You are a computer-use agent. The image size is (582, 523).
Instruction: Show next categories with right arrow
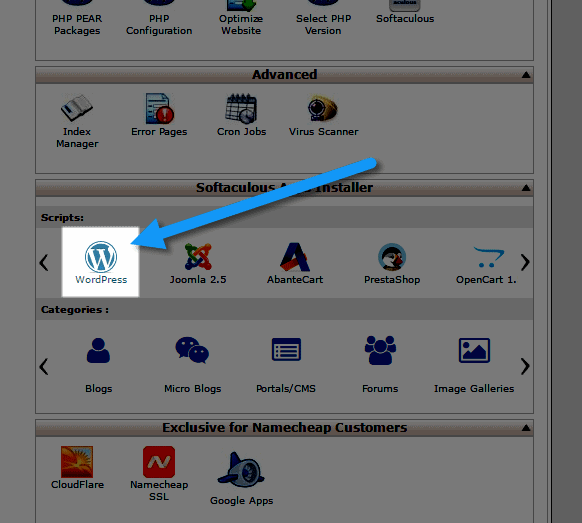525,366
